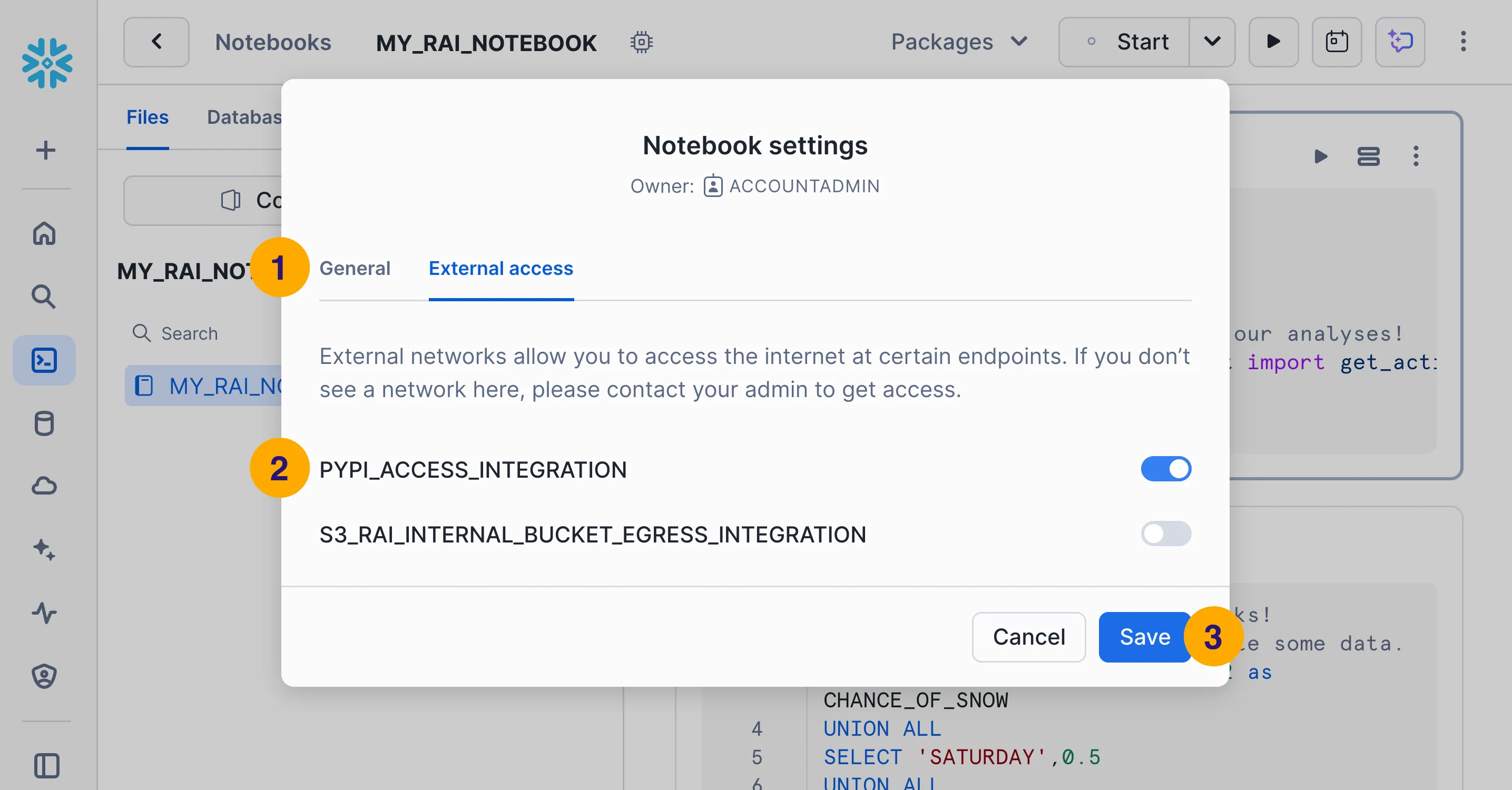Run the first cell with its play icon
Screen dimensions: 1512x790
point(1320,157)
